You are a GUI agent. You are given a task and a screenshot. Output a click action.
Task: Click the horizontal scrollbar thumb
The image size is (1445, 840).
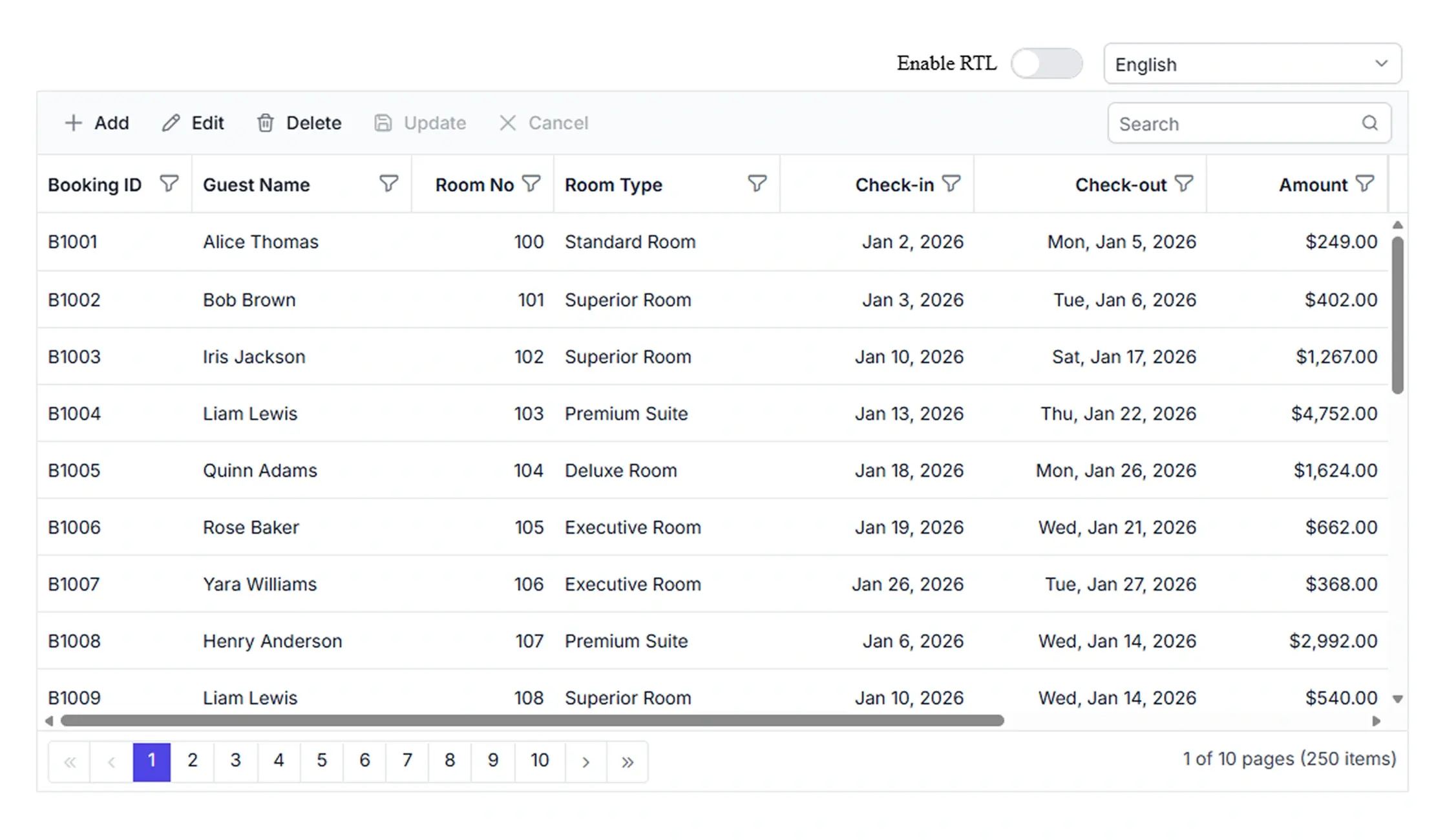click(532, 720)
